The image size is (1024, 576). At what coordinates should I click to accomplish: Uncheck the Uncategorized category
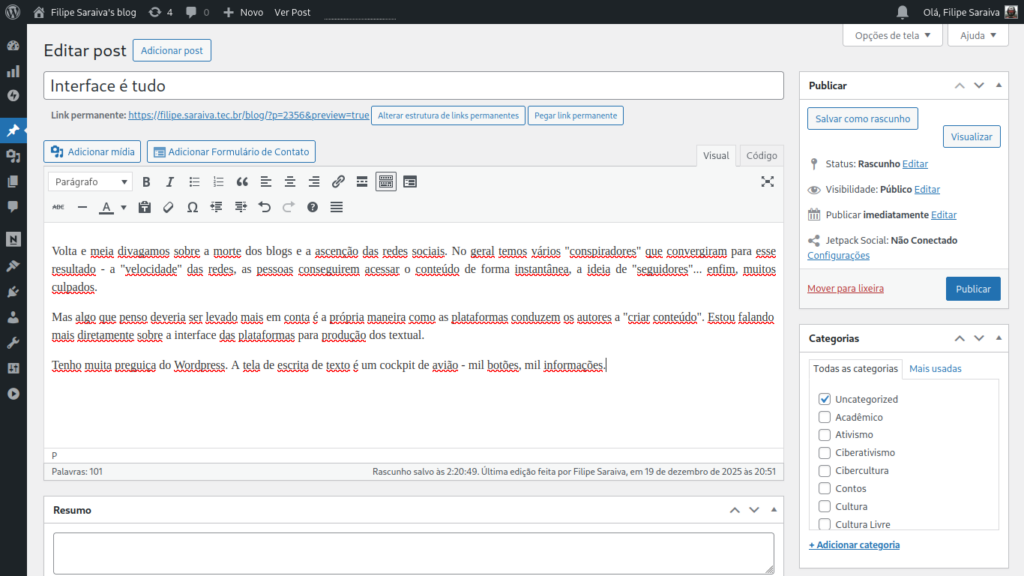pyautogui.click(x=825, y=399)
